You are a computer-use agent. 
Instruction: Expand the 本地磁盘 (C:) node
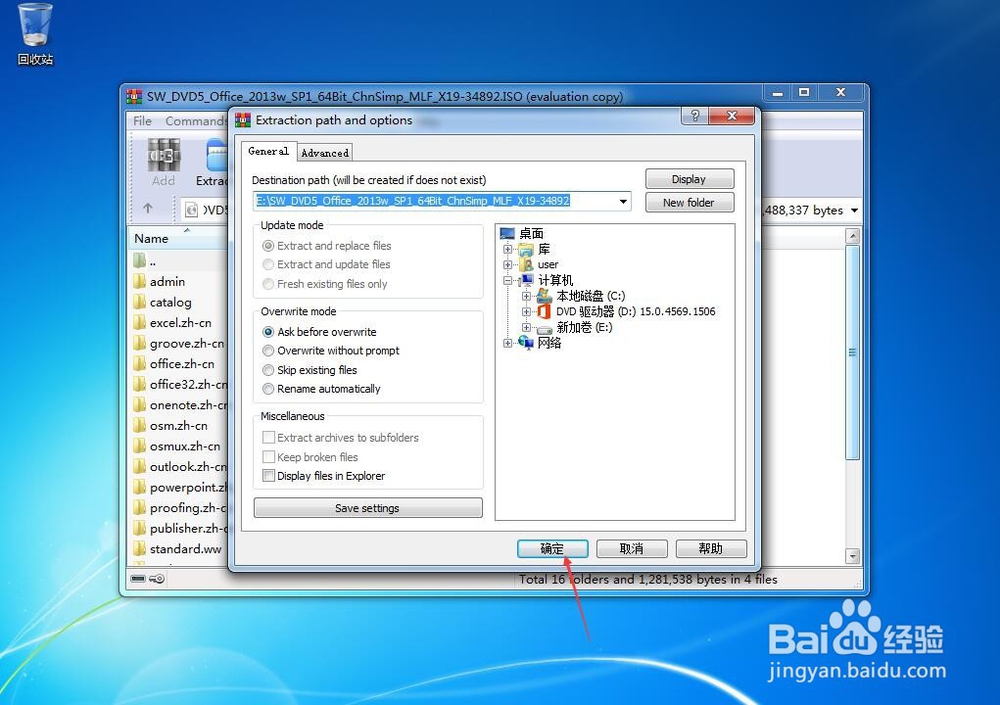point(526,296)
